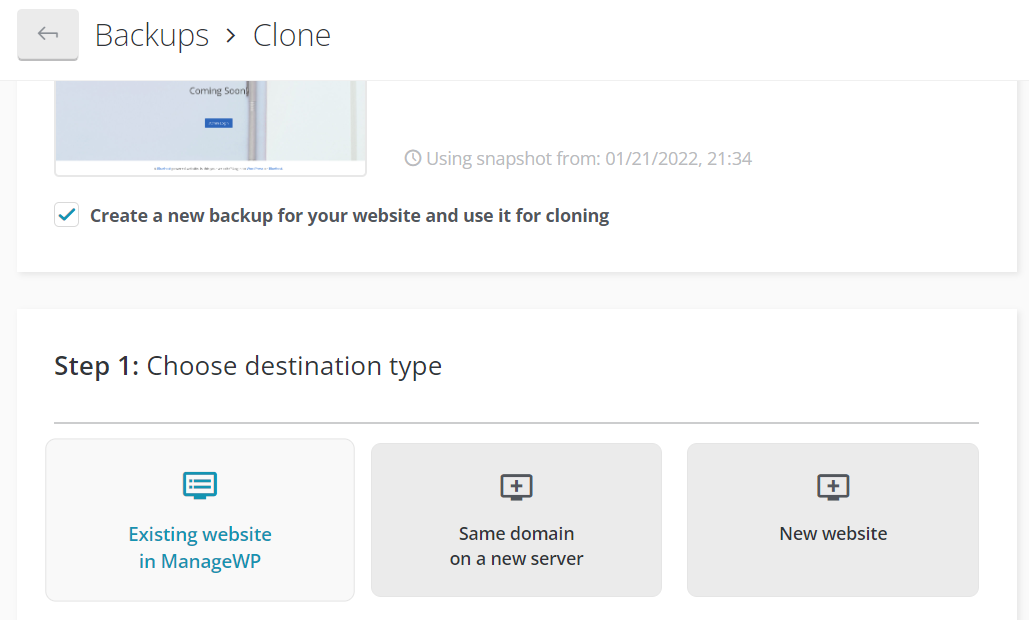The width and height of the screenshot is (1029, 620).
Task: Click the footer link text in the preview
Action: pyautogui.click(x=218, y=168)
